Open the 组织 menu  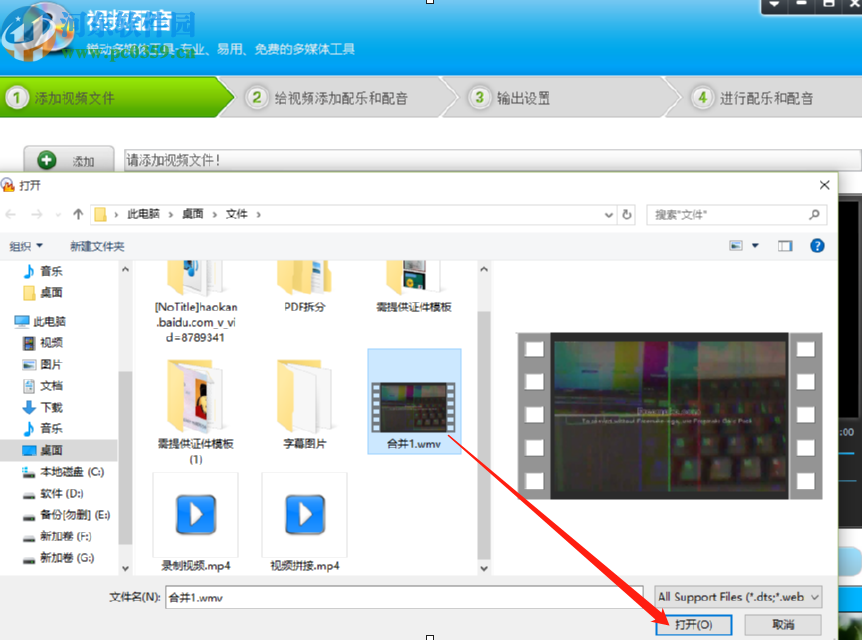tap(26, 246)
